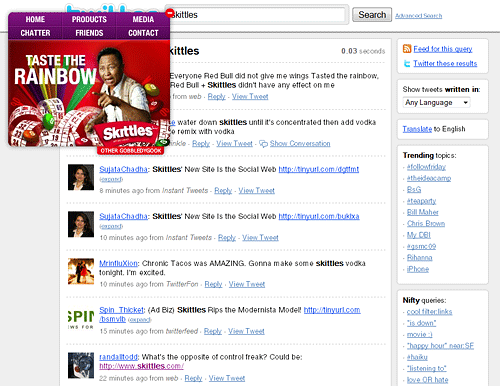Open the #gsmc09 trending topic
Screen dimensions: 500x386
pyautogui.click(x=421, y=246)
